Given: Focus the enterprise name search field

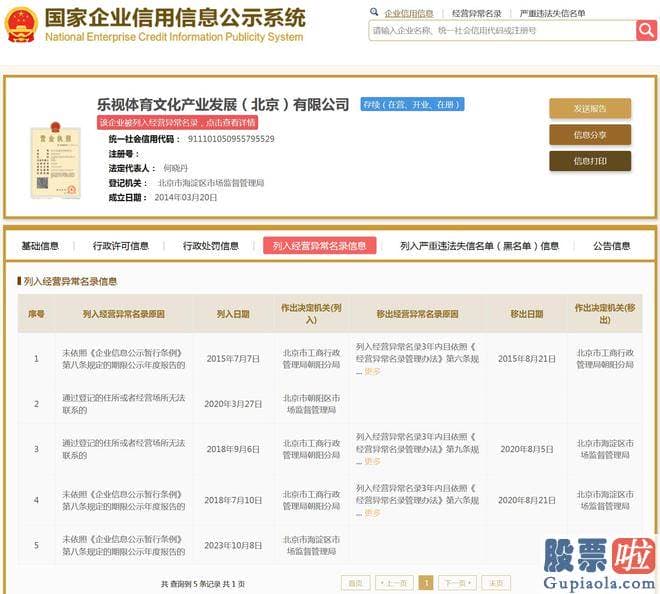Looking at the screenshot, I should tap(502, 31).
